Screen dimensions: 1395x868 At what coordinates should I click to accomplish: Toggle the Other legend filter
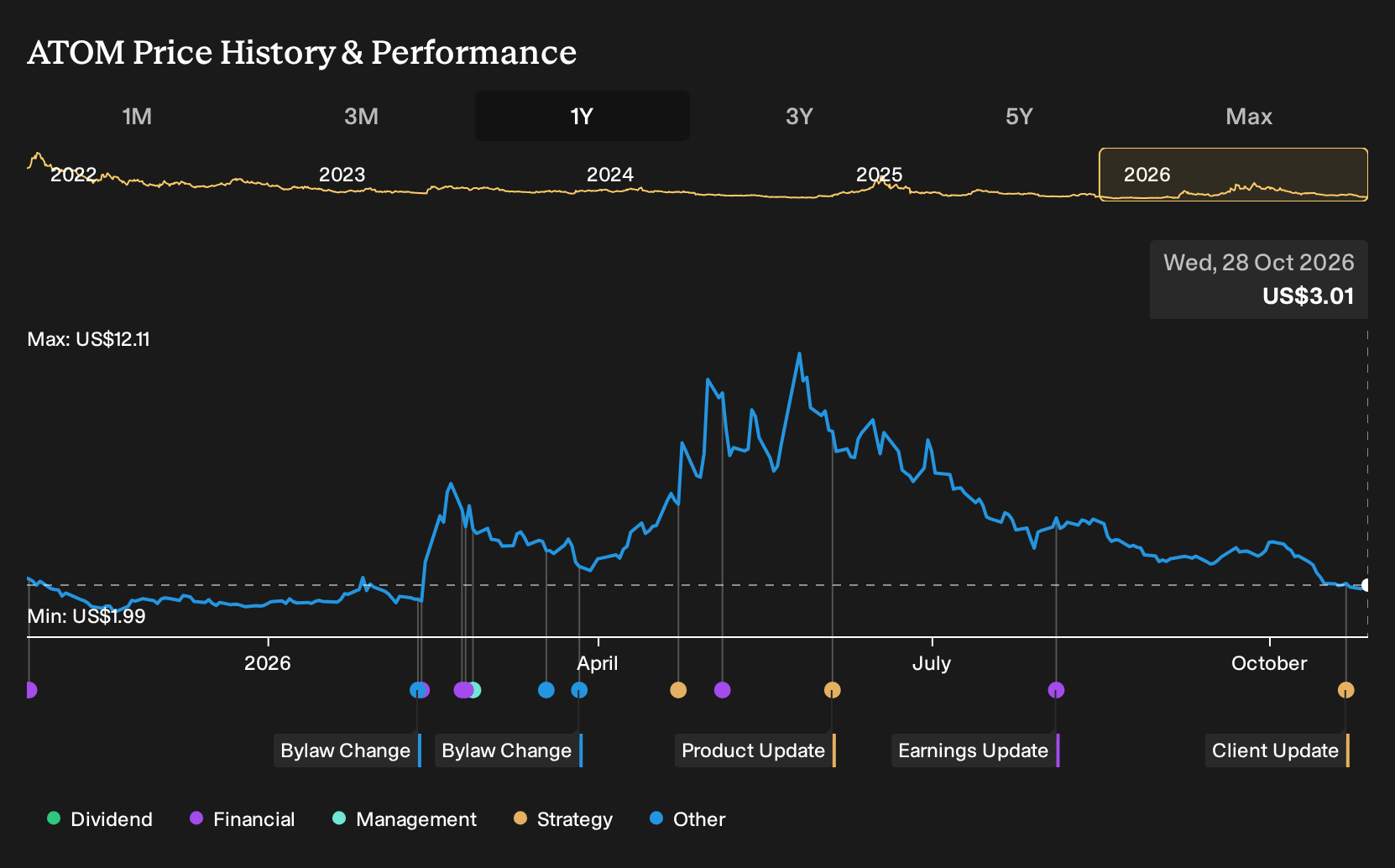pos(687,819)
